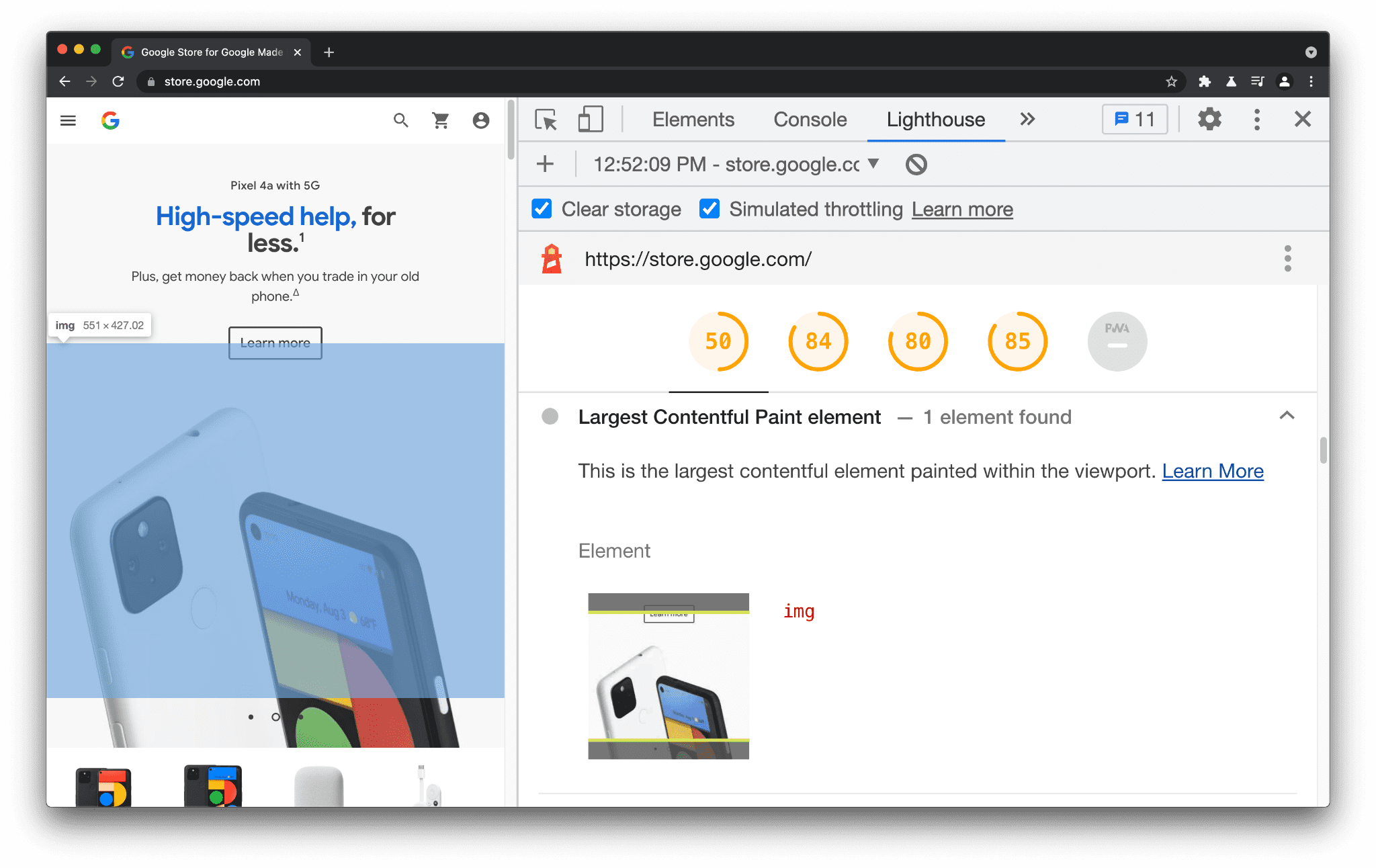Click the DevTools settings gear icon

[1210, 120]
